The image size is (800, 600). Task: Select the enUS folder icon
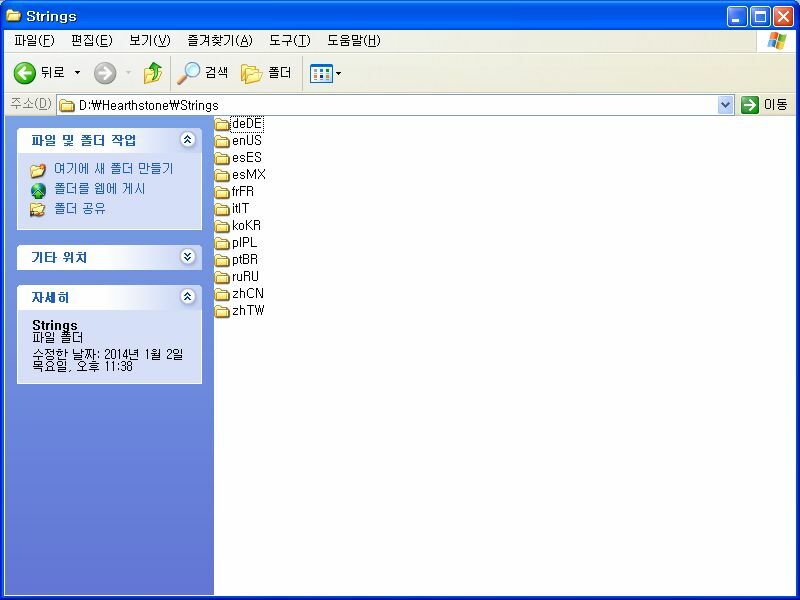pos(222,141)
